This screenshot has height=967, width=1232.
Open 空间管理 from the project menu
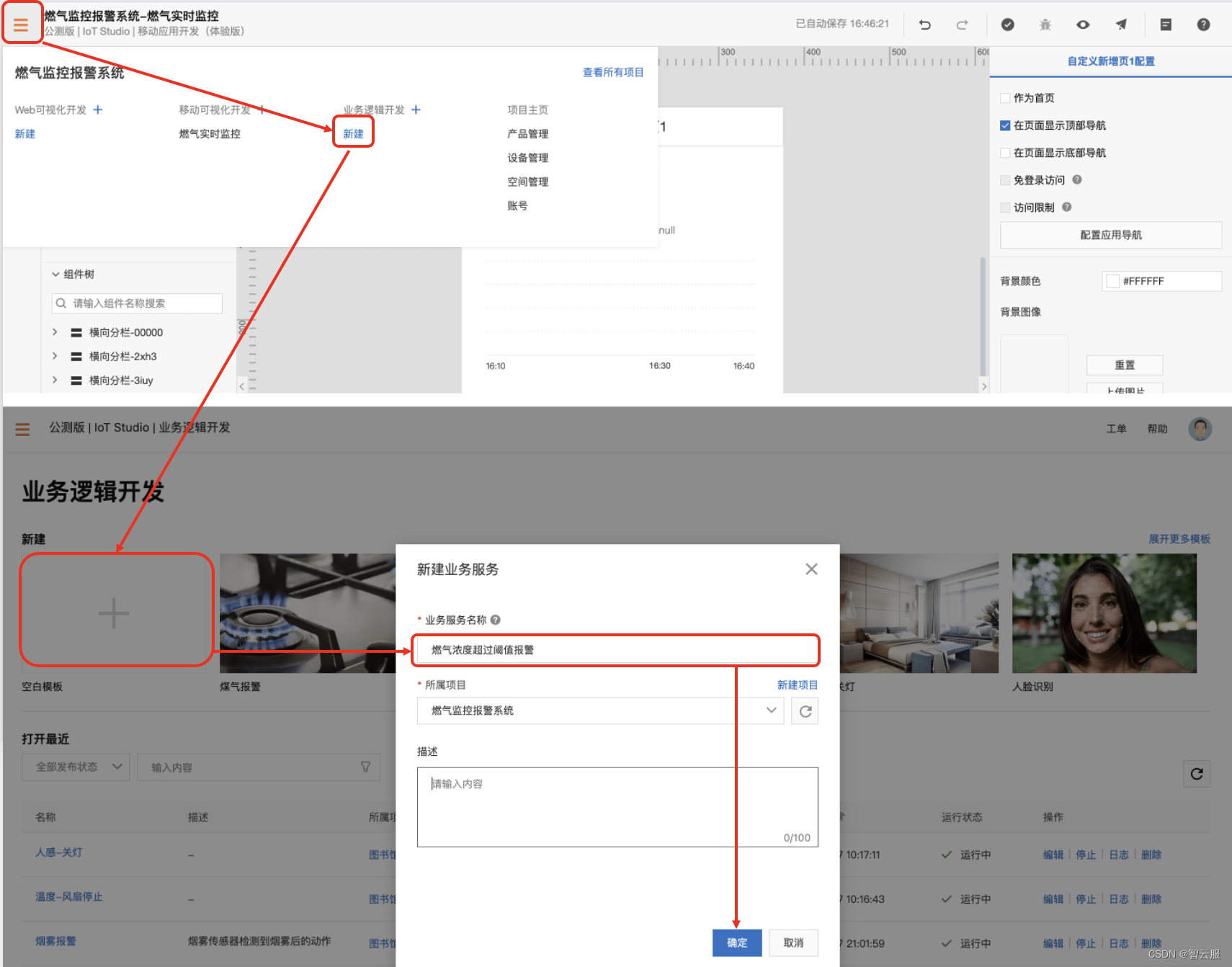point(527,182)
